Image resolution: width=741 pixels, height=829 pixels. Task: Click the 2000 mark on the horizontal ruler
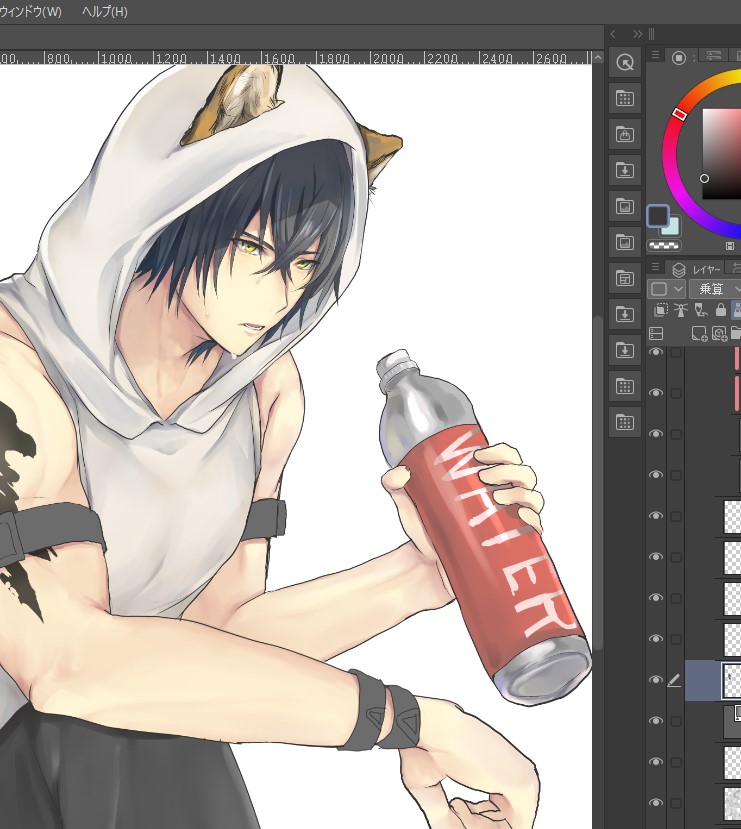point(387,58)
